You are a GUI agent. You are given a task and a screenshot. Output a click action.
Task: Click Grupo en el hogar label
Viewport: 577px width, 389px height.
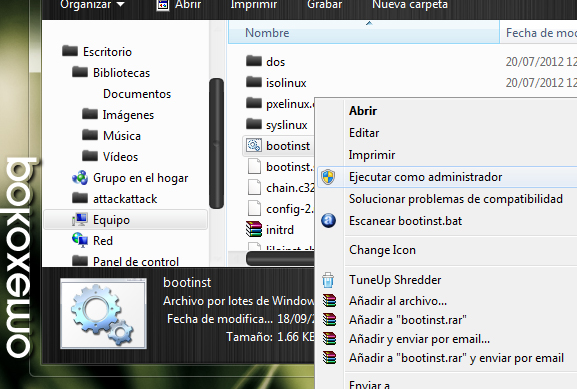[x=140, y=178]
